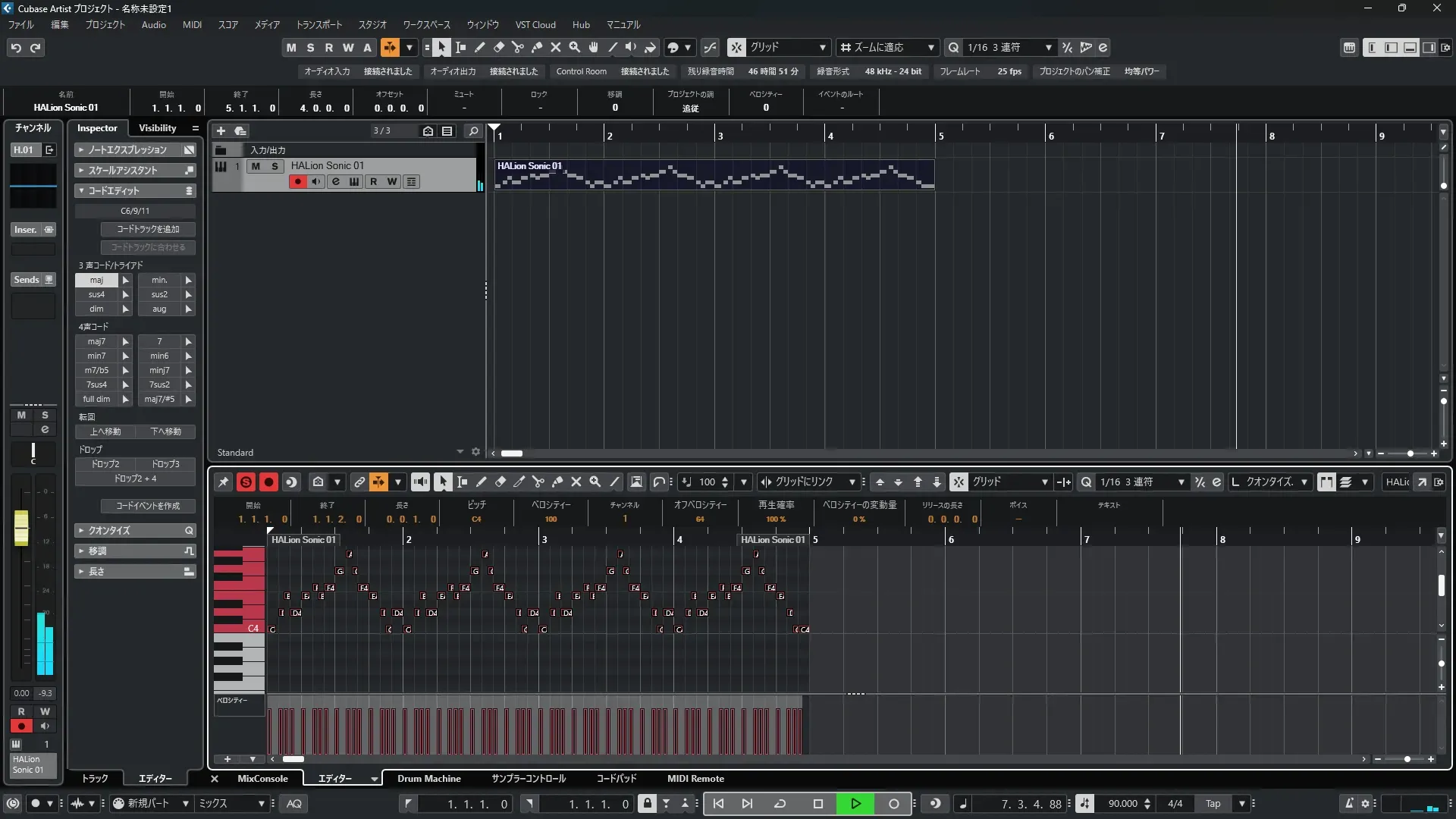The image size is (1456, 819).
Task: Select the Draw pencil tool in key editor
Action: click(x=482, y=482)
